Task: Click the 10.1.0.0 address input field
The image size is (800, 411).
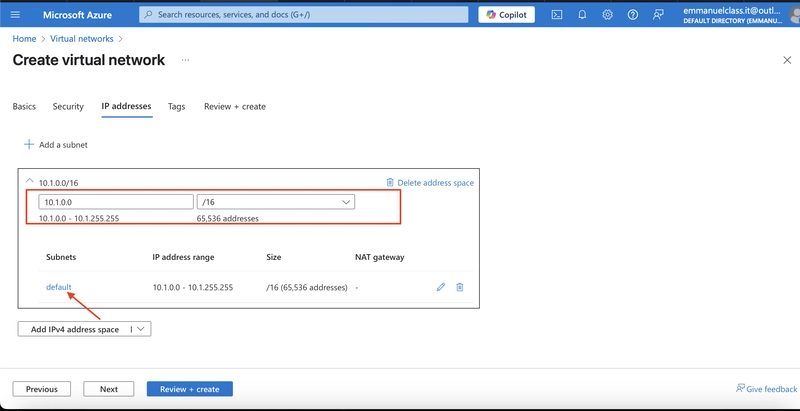Action: point(116,202)
